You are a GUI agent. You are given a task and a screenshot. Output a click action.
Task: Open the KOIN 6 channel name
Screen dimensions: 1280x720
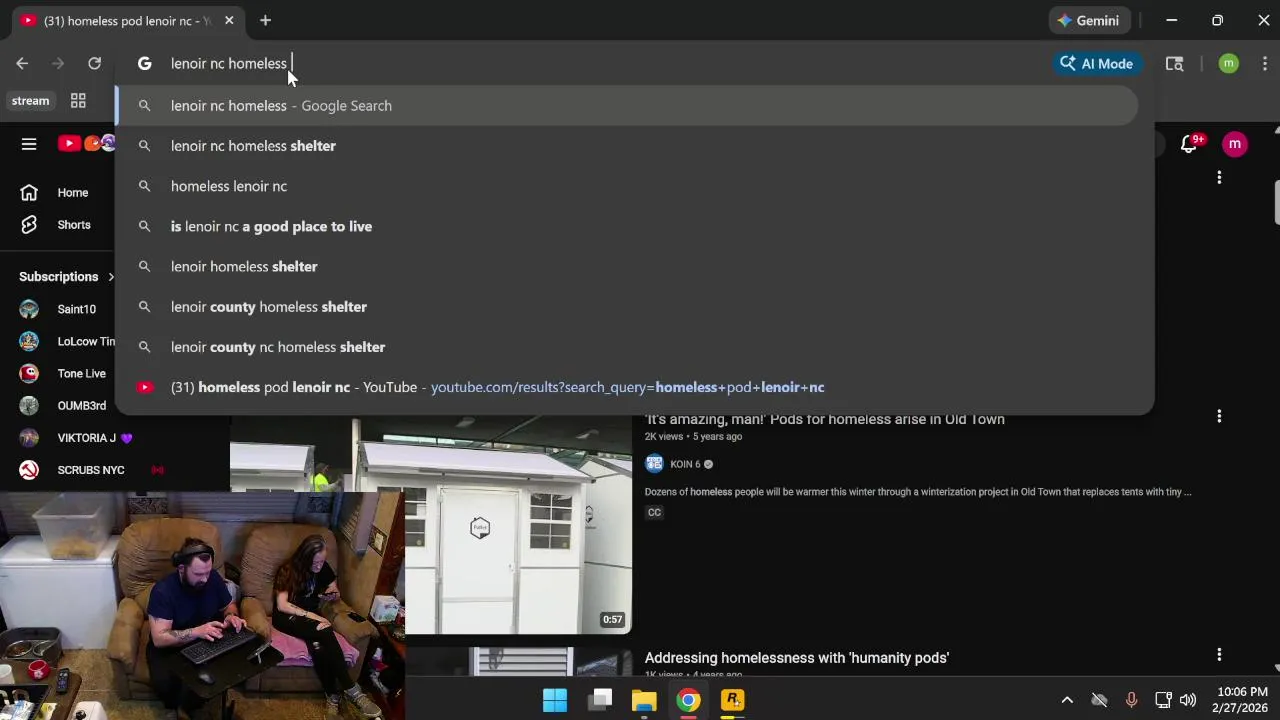685,464
